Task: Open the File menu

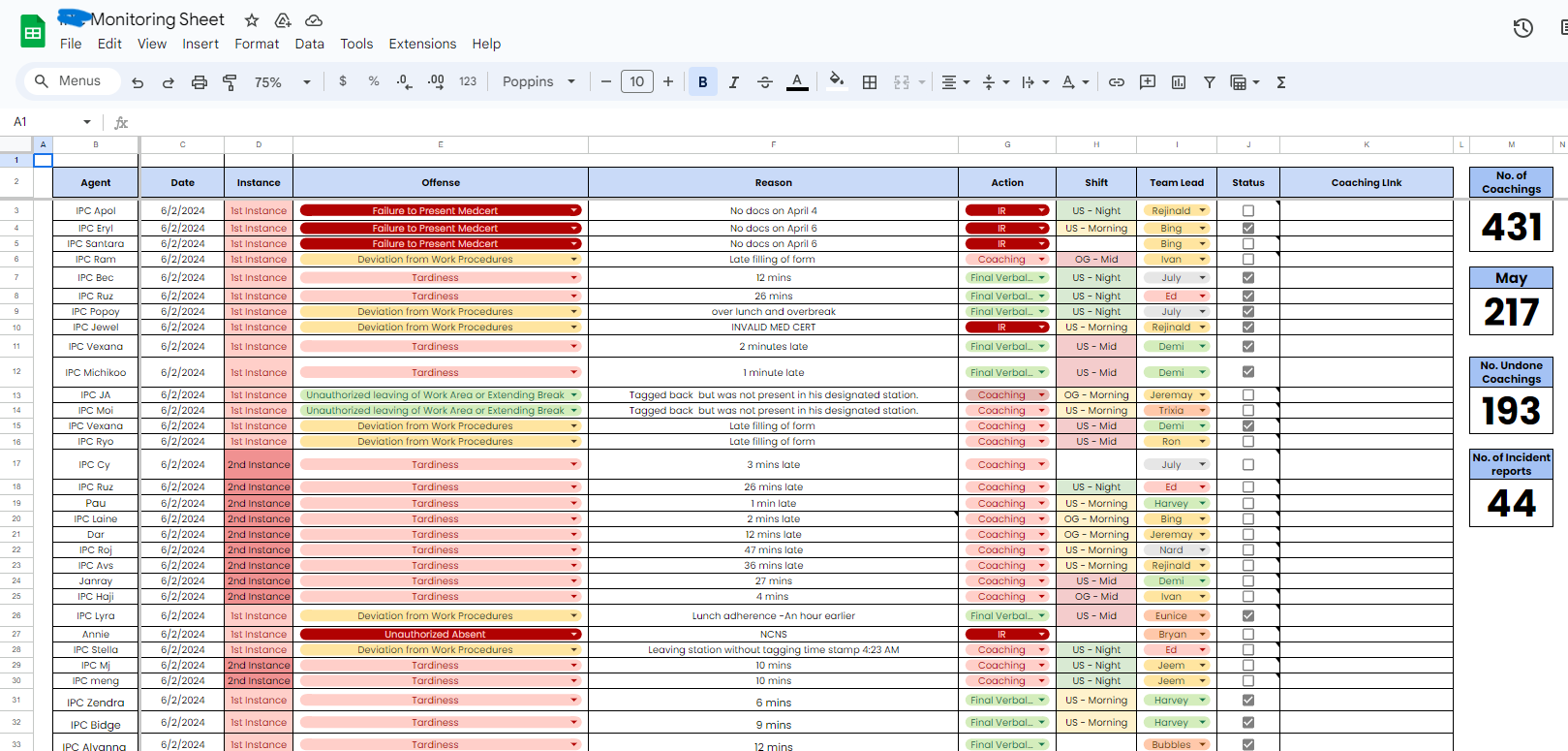Action: point(71,44)
